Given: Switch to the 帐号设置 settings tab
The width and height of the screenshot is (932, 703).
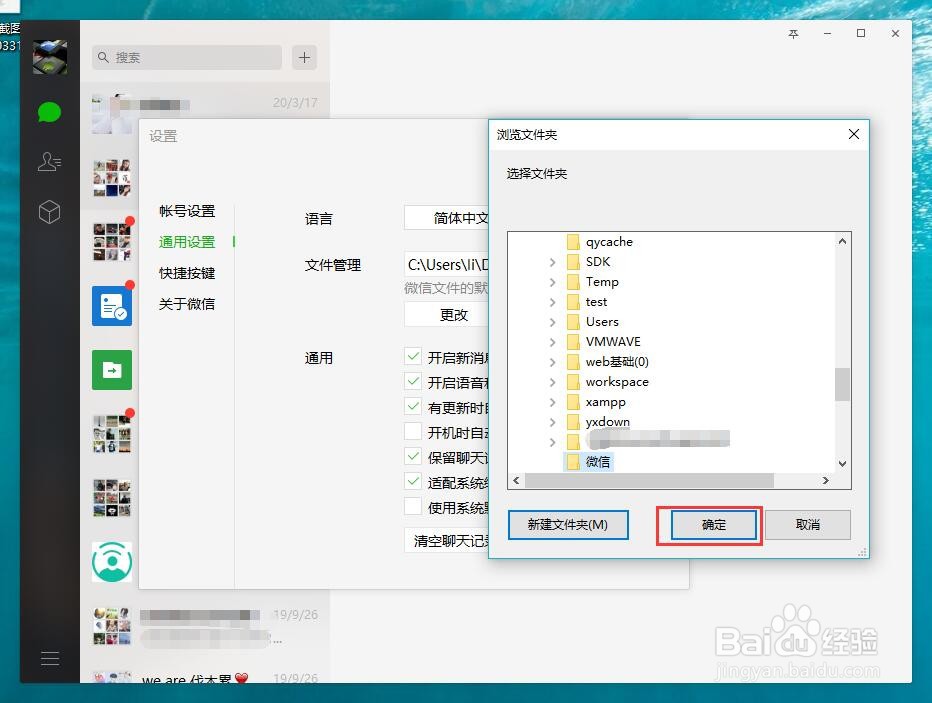Looking at the screenshot, I should tap(187, 211).
